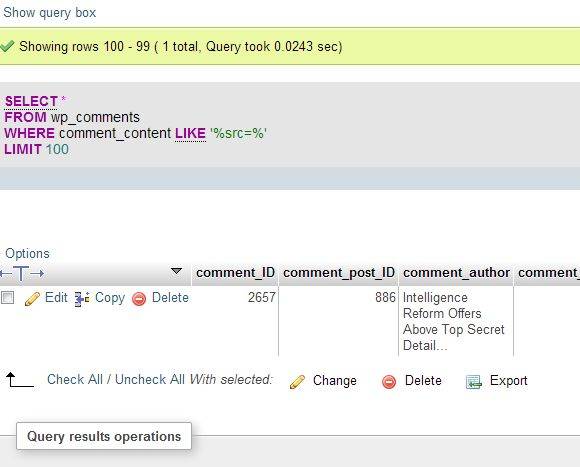Image resolution: width=580 pixels, height=467 pixels.
Task: Click the green checkmark success icon
Action: (7, 46)
